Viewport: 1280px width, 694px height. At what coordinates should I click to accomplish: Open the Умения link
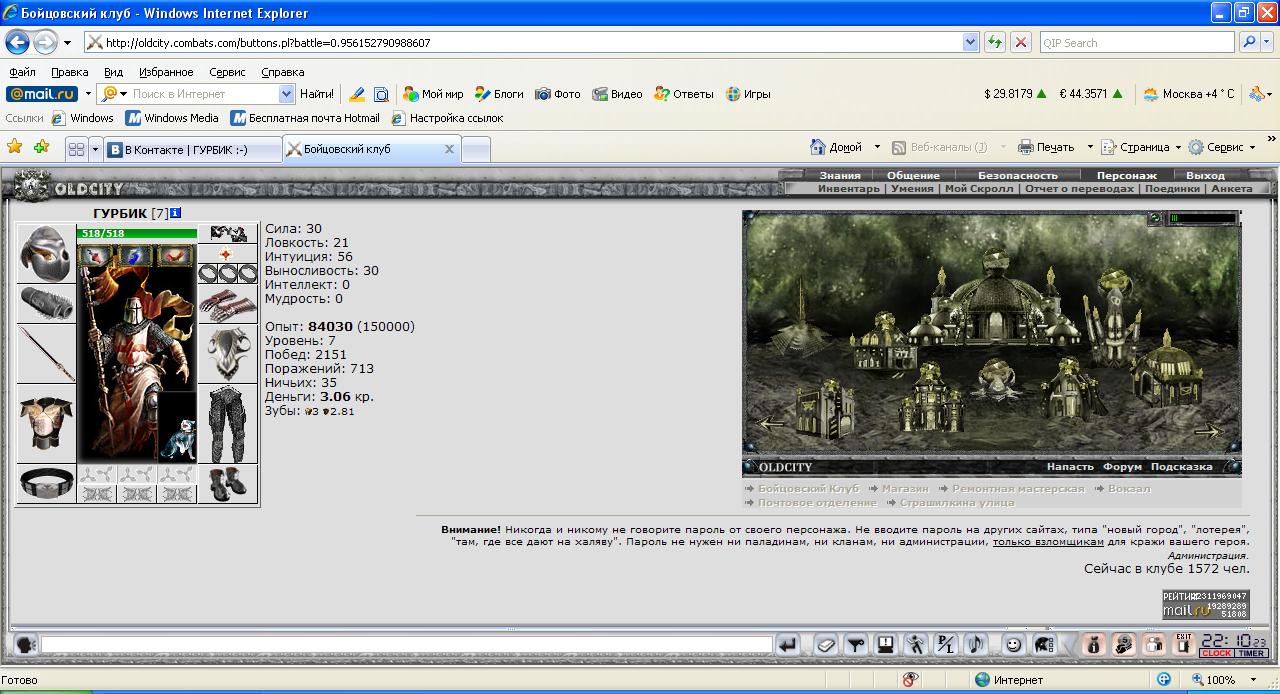912,188
